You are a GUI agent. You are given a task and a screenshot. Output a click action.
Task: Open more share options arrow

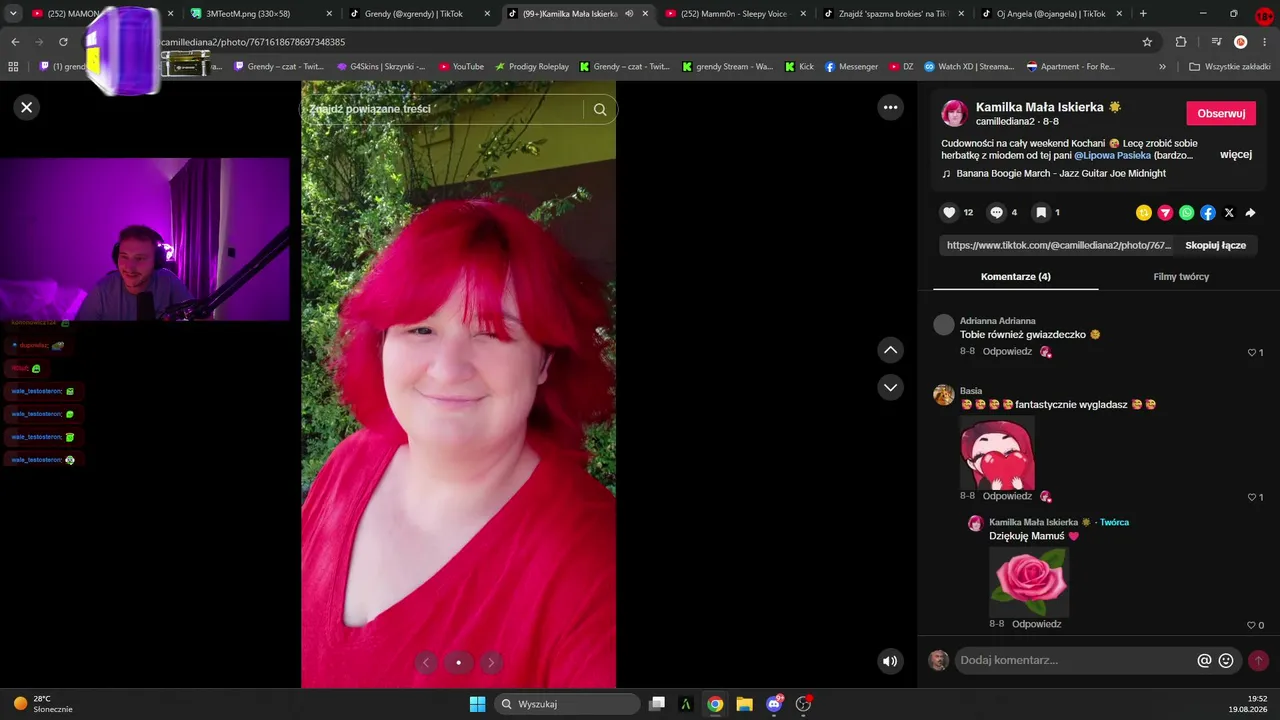[x=1250, y=212]
